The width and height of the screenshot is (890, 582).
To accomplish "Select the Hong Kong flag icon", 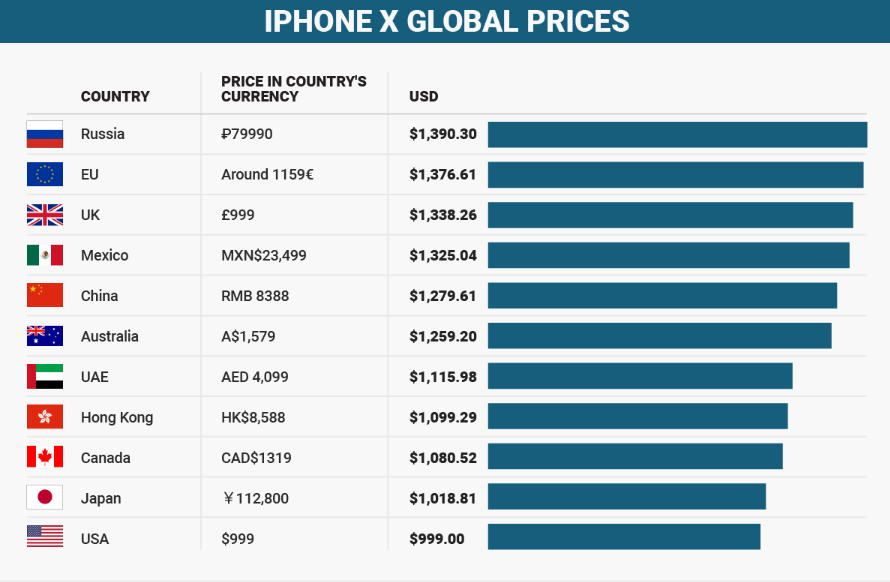I will coord(45,417).
